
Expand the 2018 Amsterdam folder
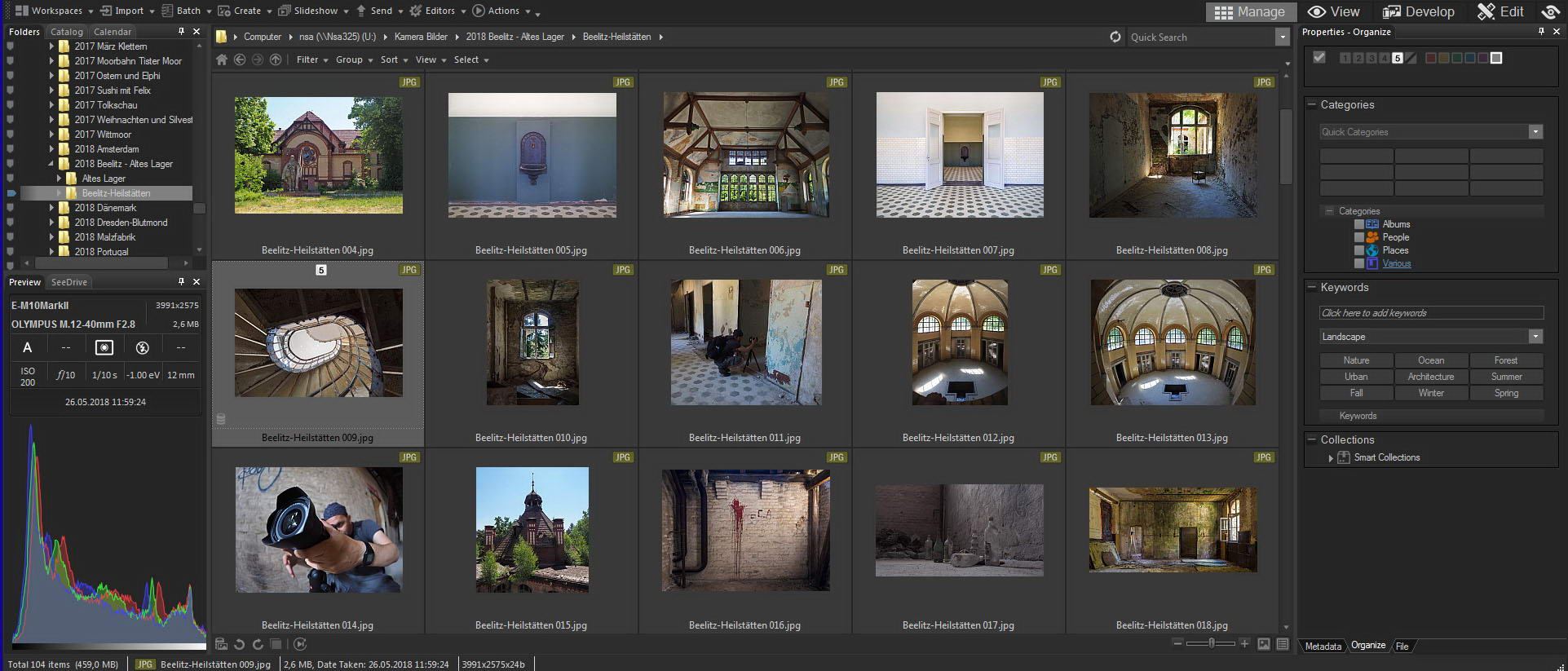[51, 149]
